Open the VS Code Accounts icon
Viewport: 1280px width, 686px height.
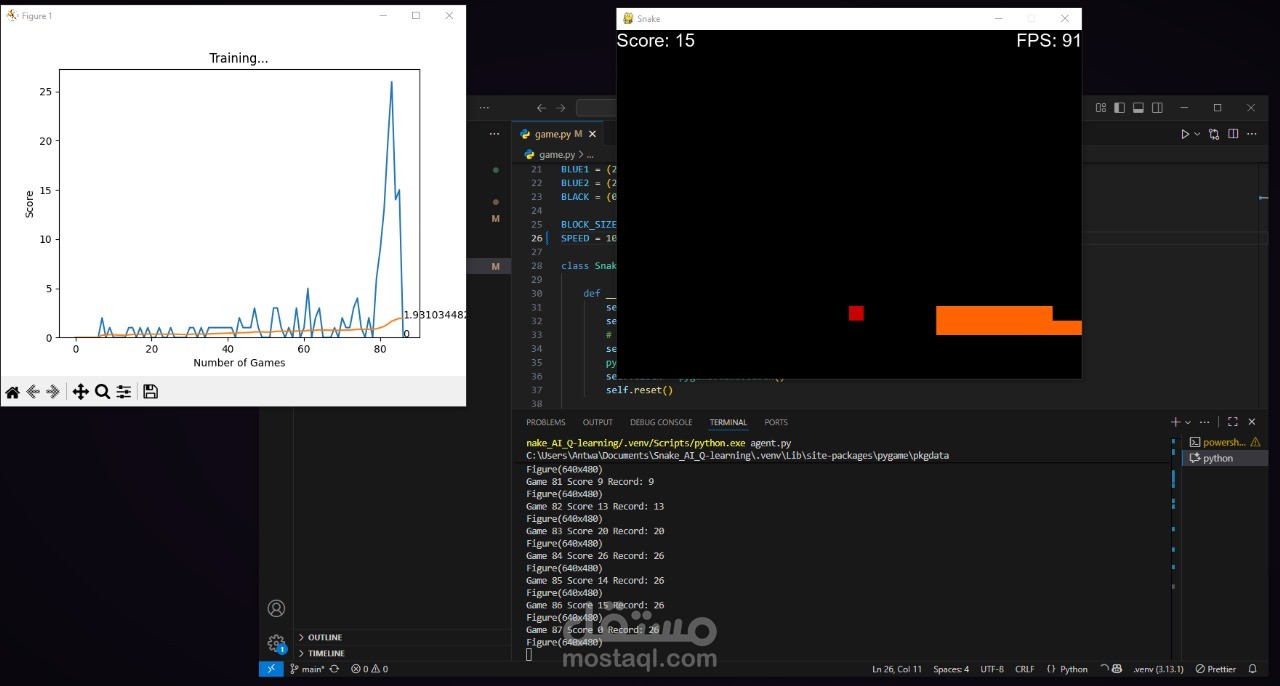coord(276,608)
